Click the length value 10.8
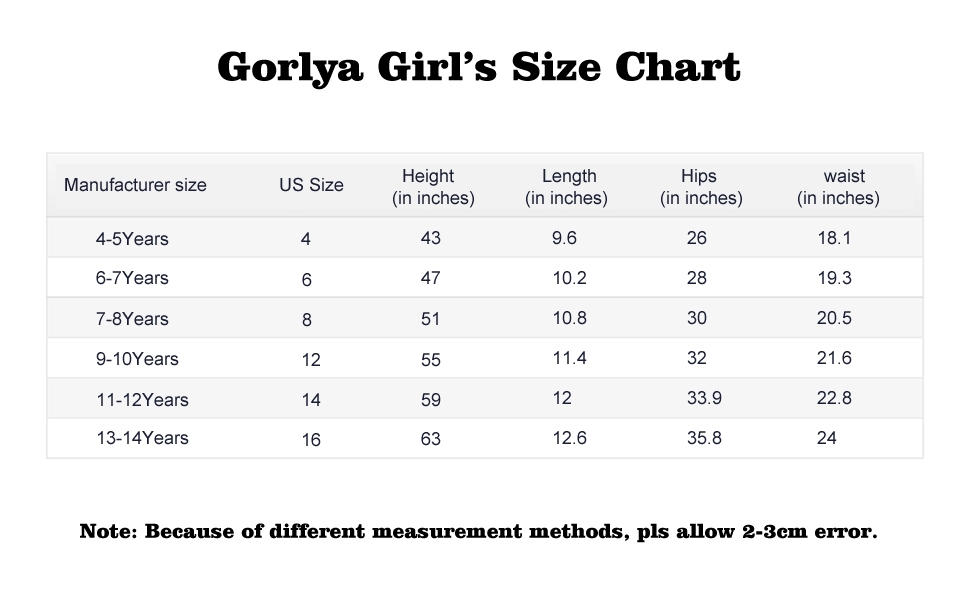Viewport: 970px width, 600px height. 569,319
